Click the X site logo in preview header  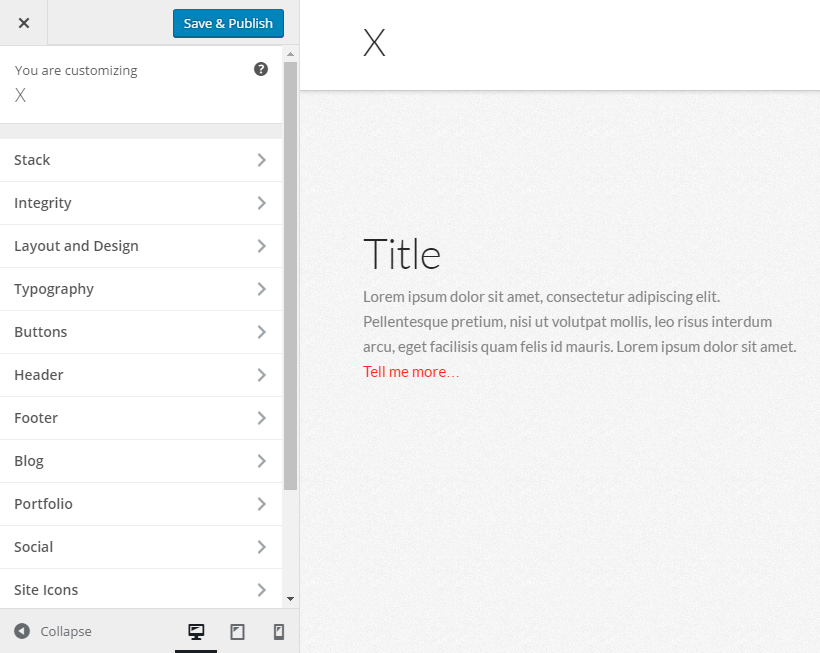374,43
